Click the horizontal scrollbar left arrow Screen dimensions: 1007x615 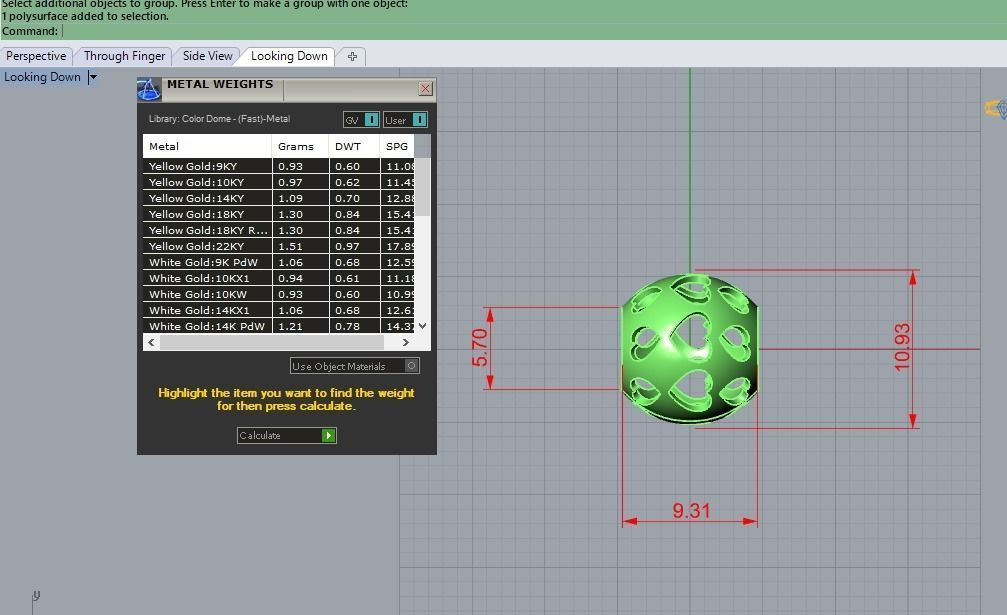pos(151,342)
